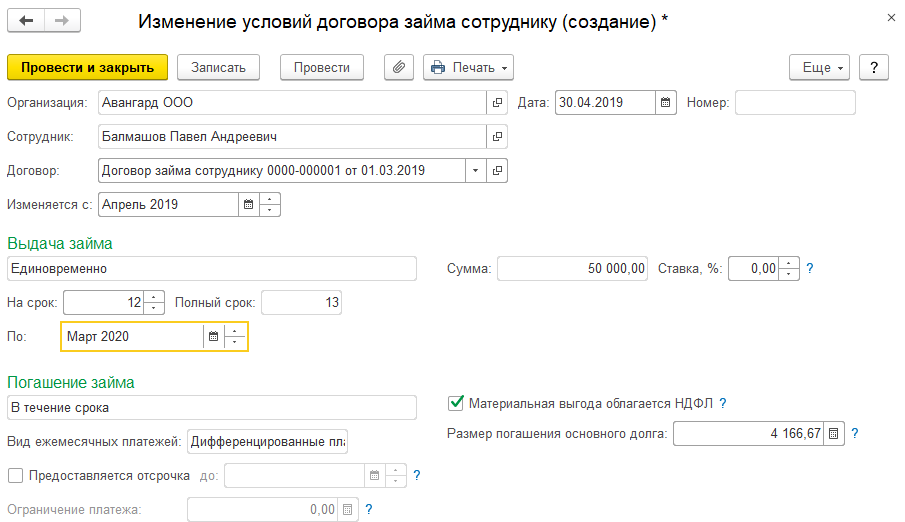The width and height of the screenshot is (905, 522).
Task: Click the back navigation arrow
Action: coord(25,21)
